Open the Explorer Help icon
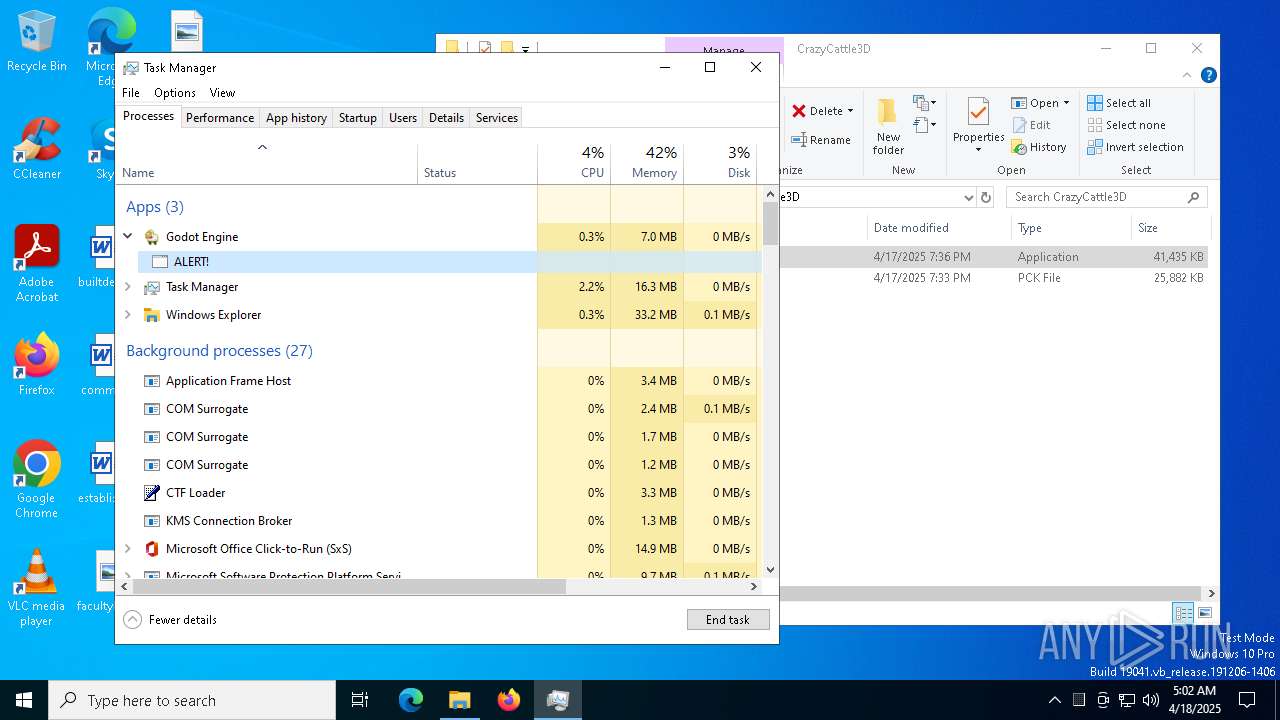This screenshot has width=1280, height=720. coord(1208,75)
